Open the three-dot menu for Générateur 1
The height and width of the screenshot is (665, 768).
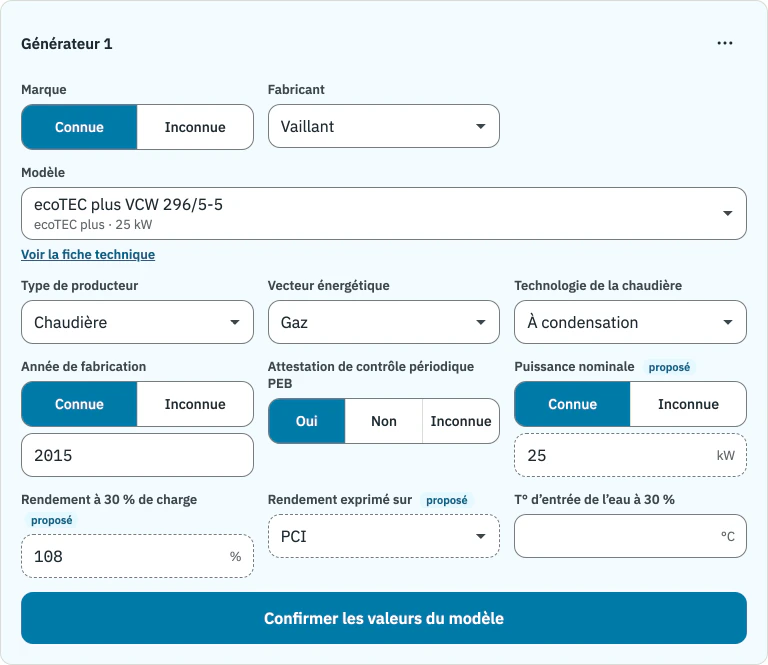(724, 44)
